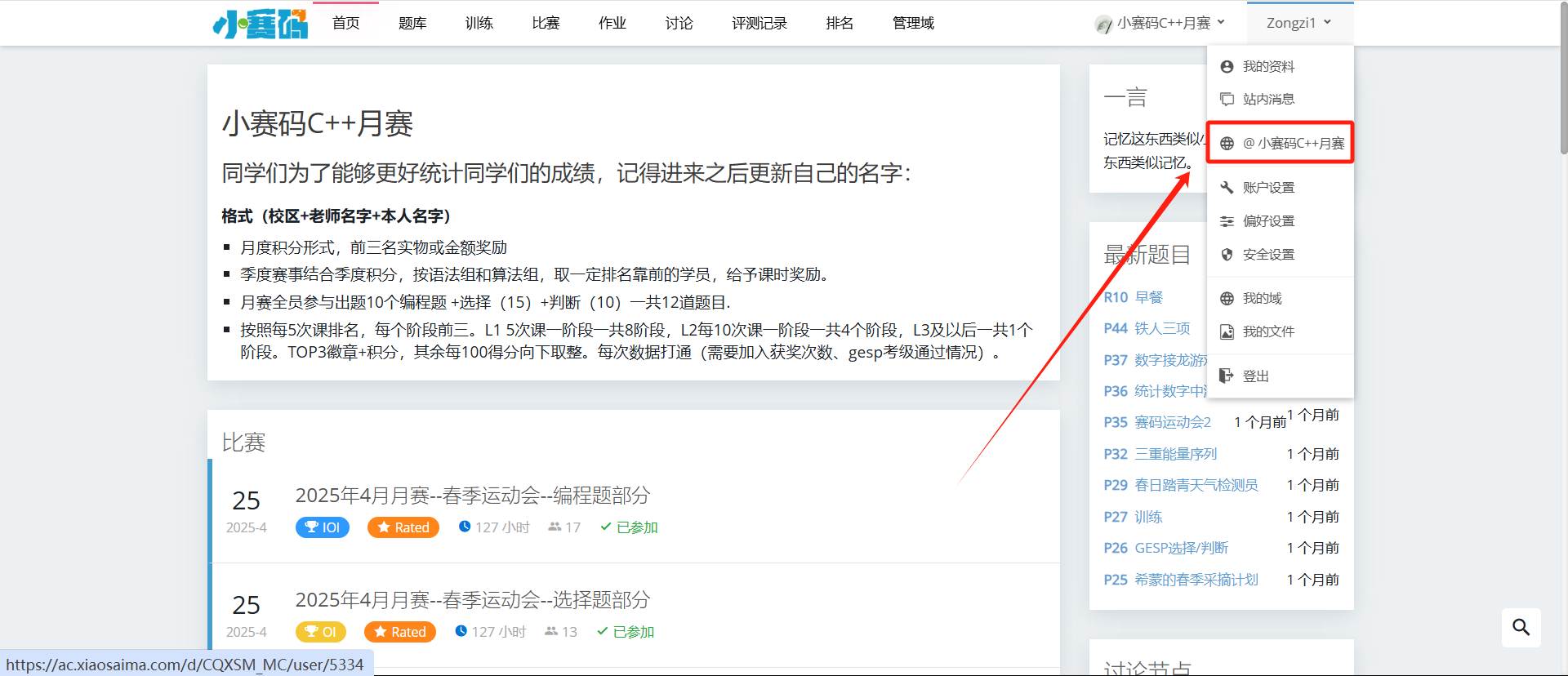Open problem P25 希蒙的春季采摘计划
The width and height of the screenshot is (1568, 676).
[x=1181, y=580]
